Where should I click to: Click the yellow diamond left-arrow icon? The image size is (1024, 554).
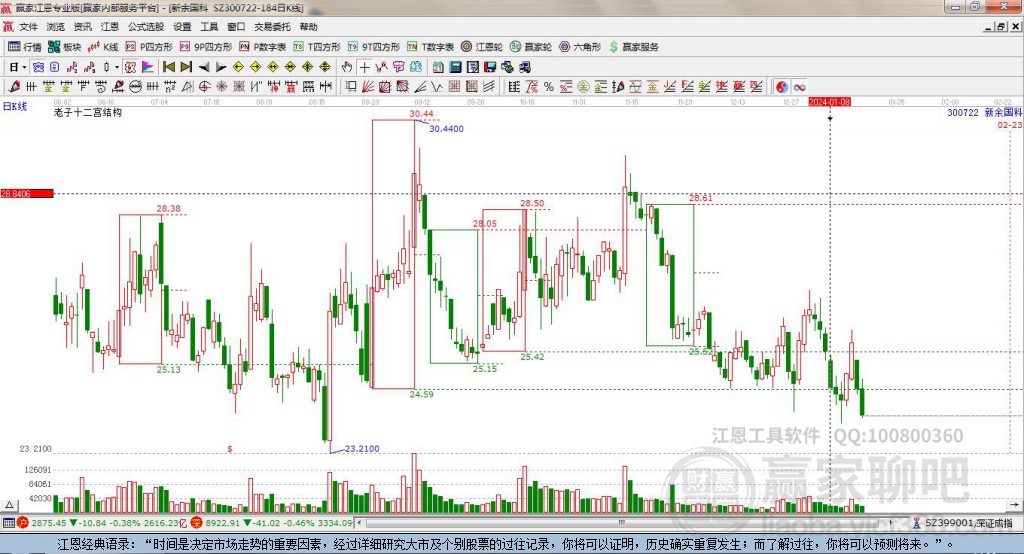tap(238, 67)
